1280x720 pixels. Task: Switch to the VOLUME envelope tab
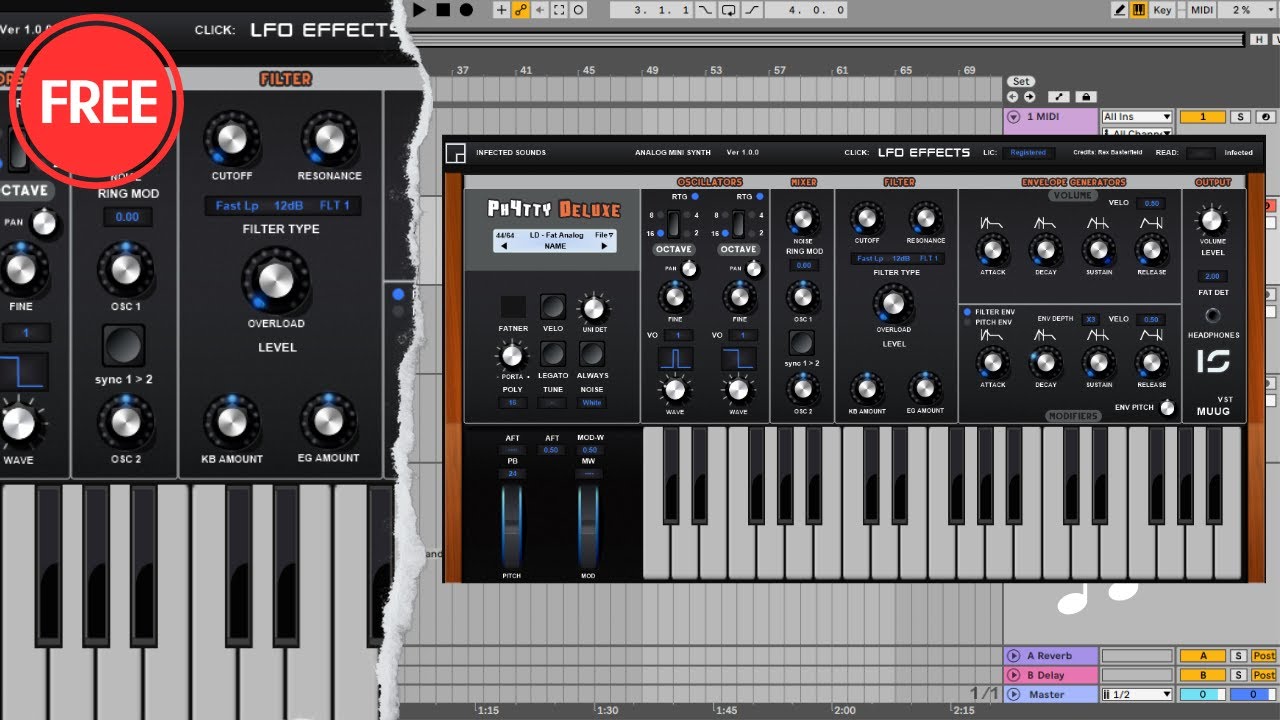tap(1071, 195)
